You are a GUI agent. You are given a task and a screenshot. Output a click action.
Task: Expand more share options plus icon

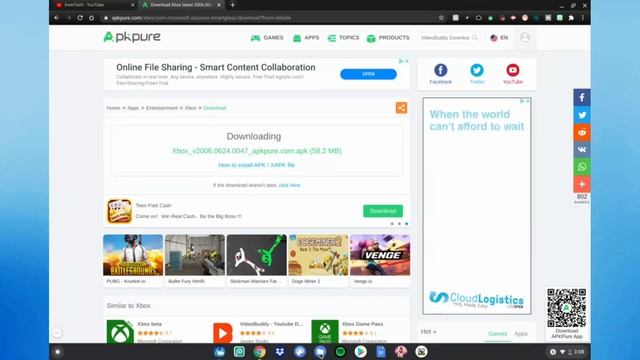click(582, 184)
